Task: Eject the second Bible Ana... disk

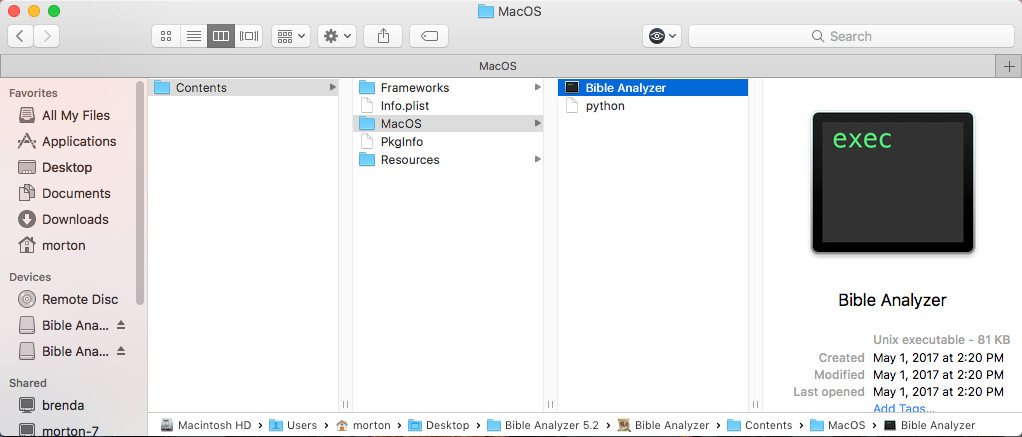Action: [x=121, y=351]
